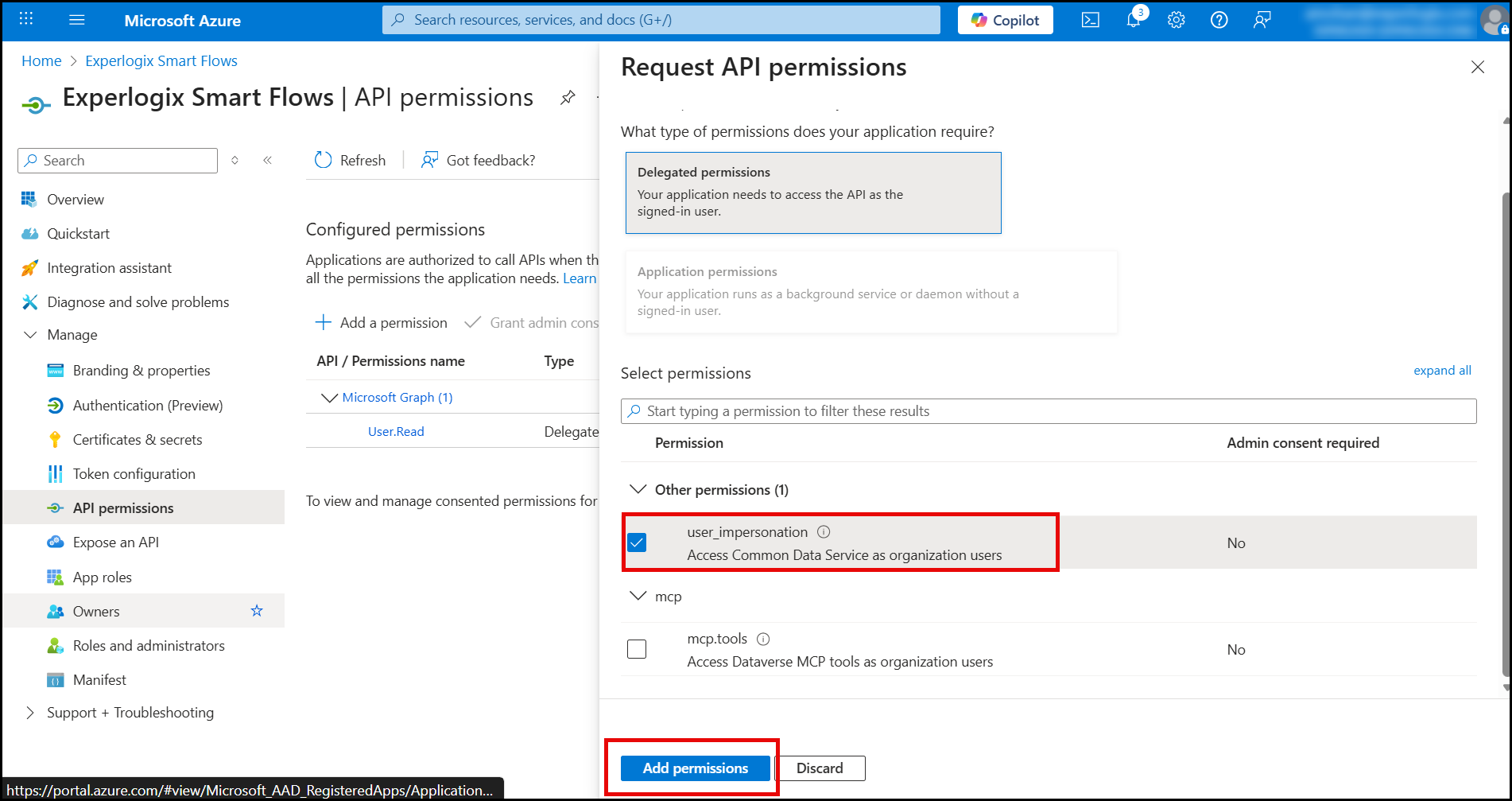The width and height of the screenshot is (1512, 801).
Task: Click the Got feedback person icon
Action: pyautogui.click(x=429, y=160)
